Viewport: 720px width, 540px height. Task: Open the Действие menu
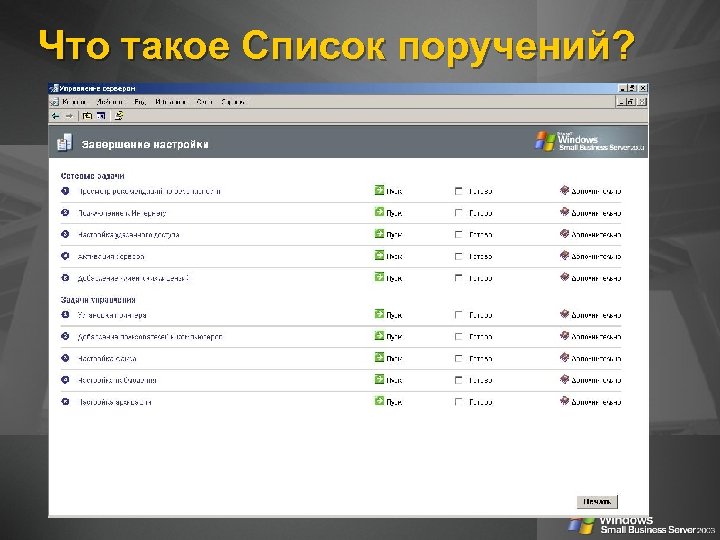click(110, 101)
